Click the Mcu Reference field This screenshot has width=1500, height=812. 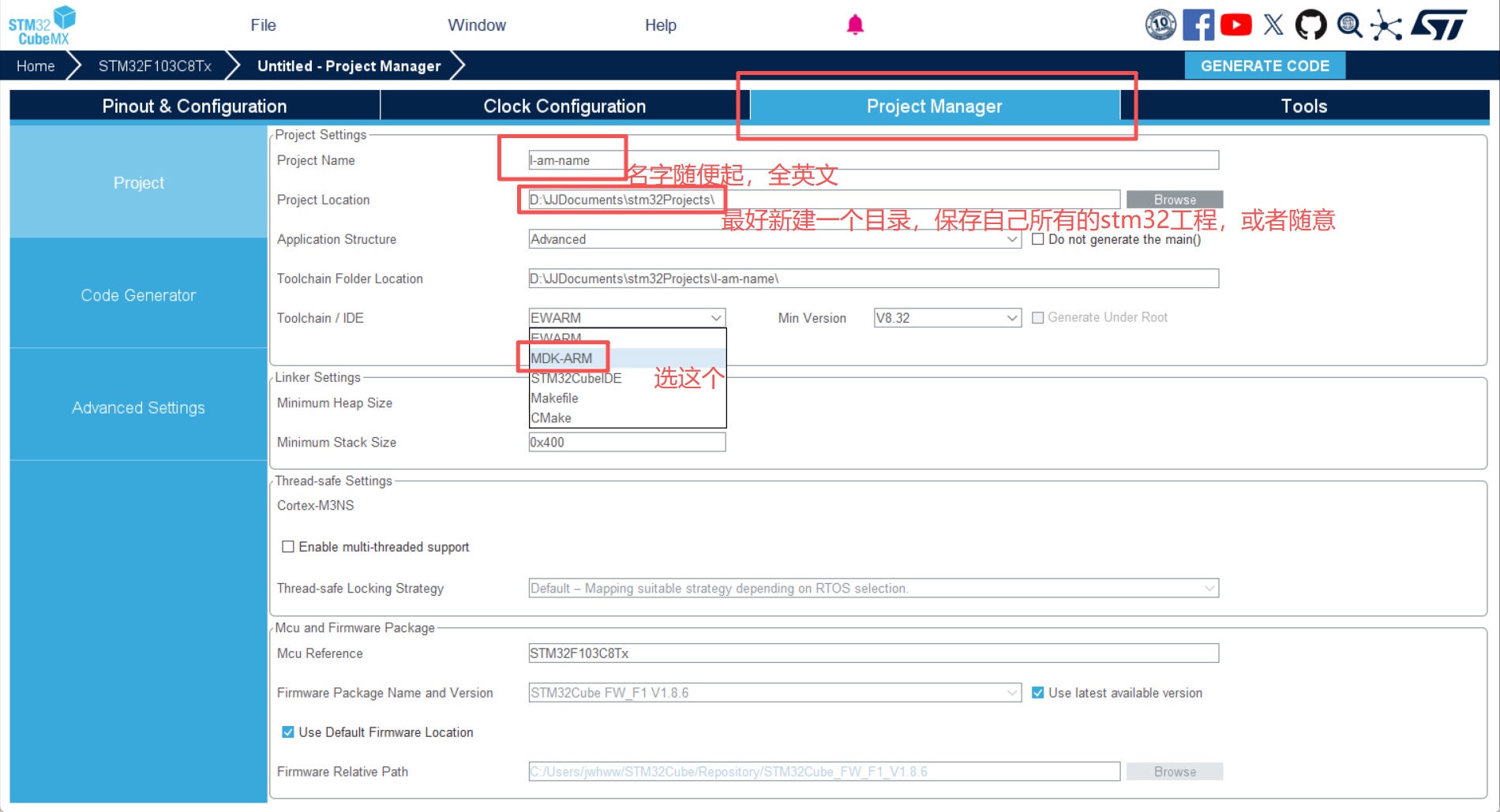tap(873, 653)
